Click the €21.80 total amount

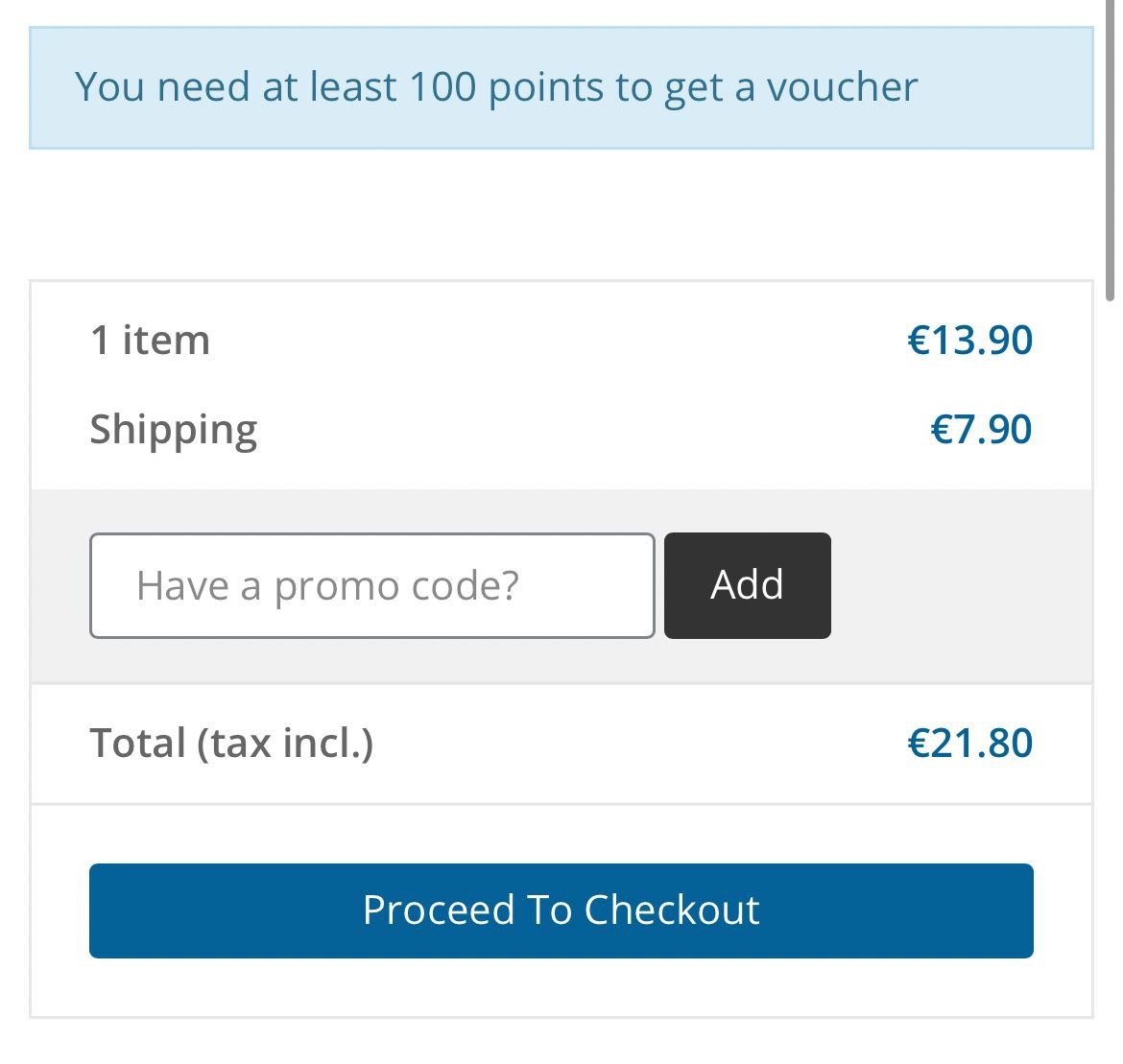pos(969,744)
